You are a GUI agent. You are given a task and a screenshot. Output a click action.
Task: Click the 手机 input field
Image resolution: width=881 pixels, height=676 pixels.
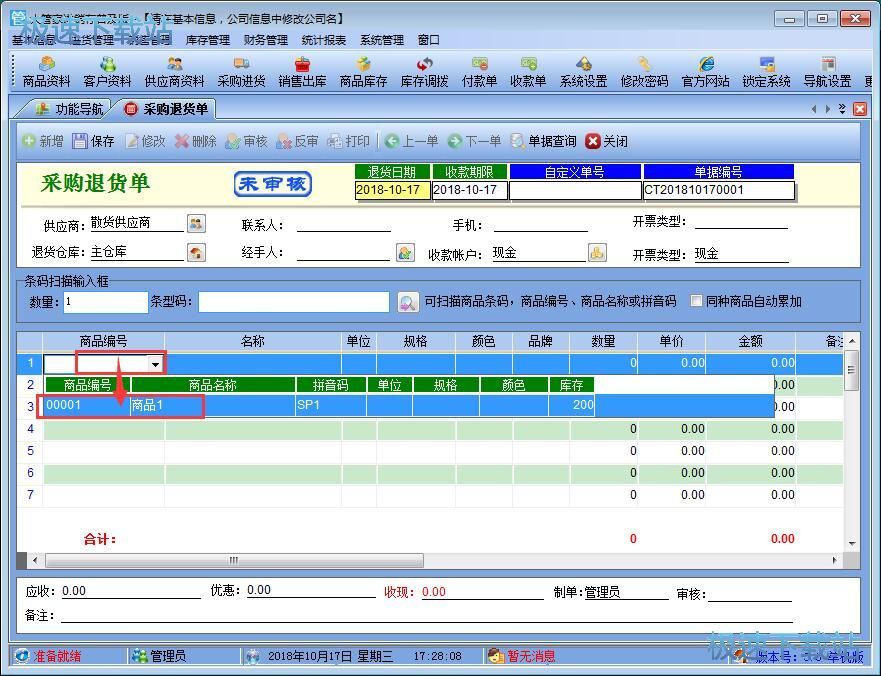(x=541, y=225)
